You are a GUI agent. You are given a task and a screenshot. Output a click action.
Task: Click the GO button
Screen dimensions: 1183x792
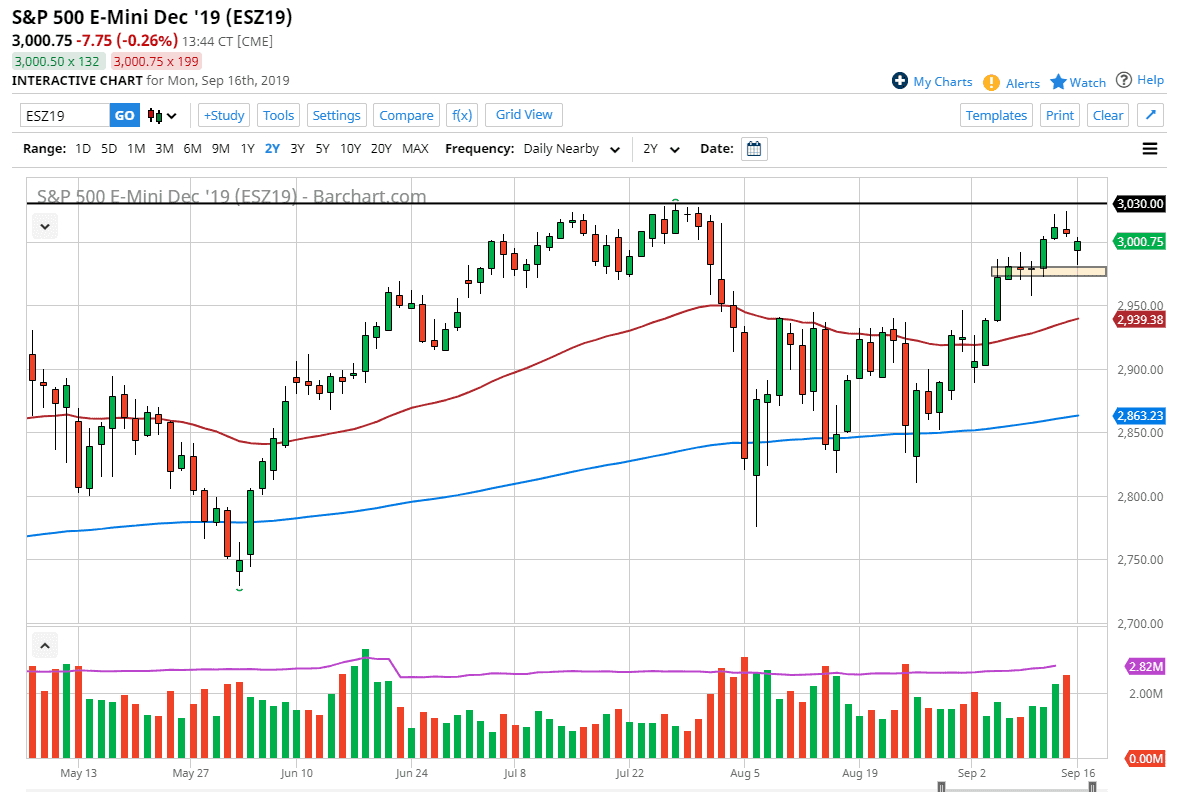point(124,115)
